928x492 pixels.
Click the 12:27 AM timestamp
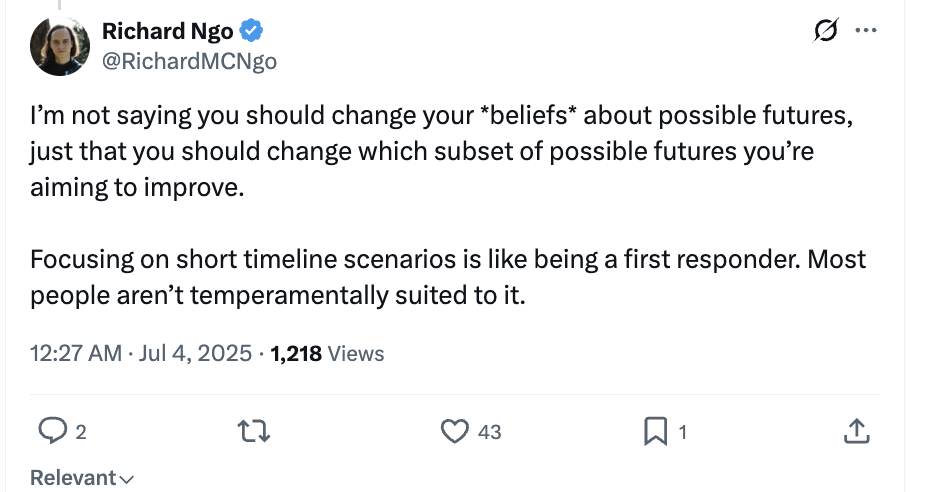pos(75,353)
